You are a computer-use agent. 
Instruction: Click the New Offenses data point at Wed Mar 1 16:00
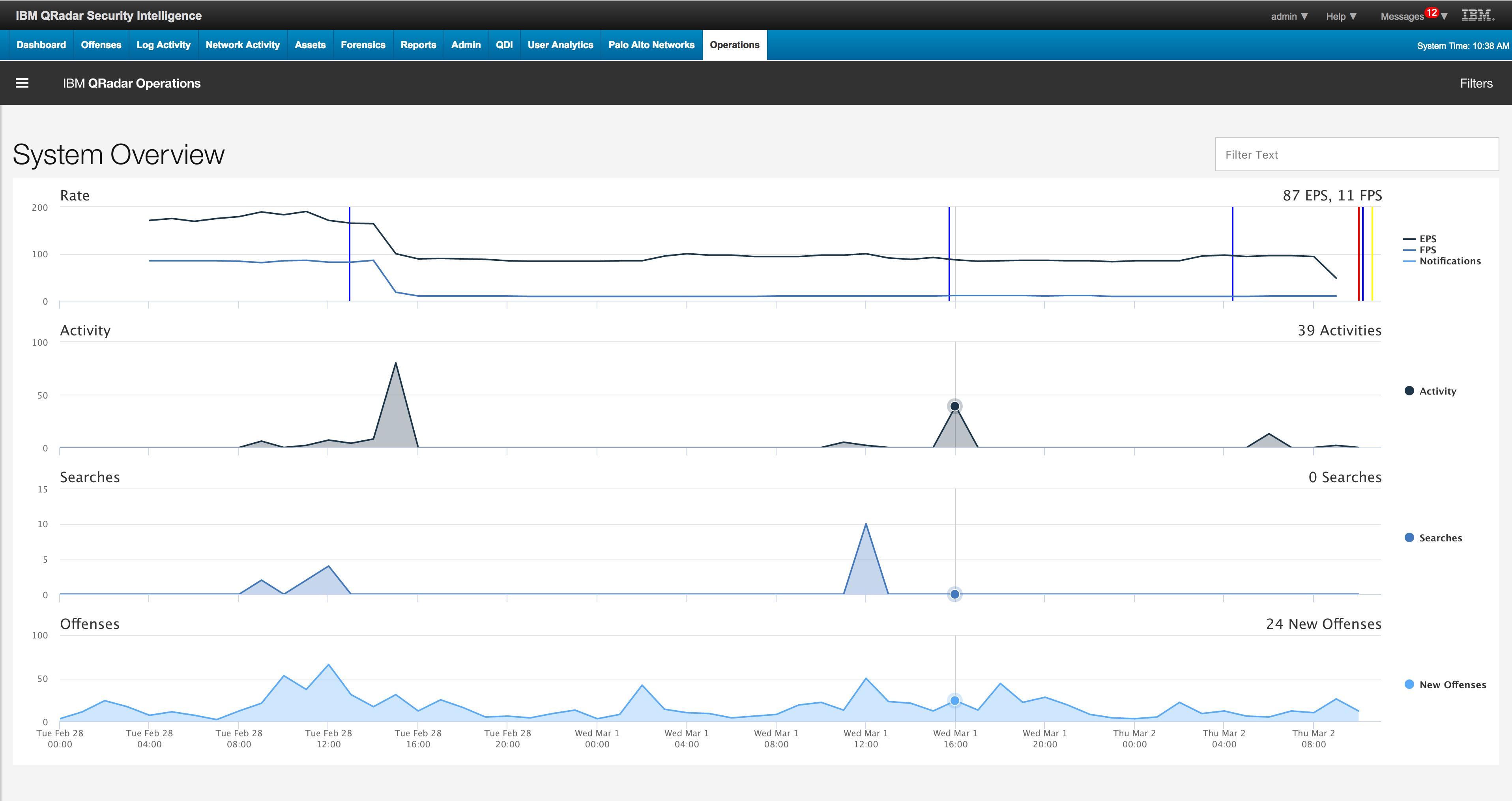954,701
